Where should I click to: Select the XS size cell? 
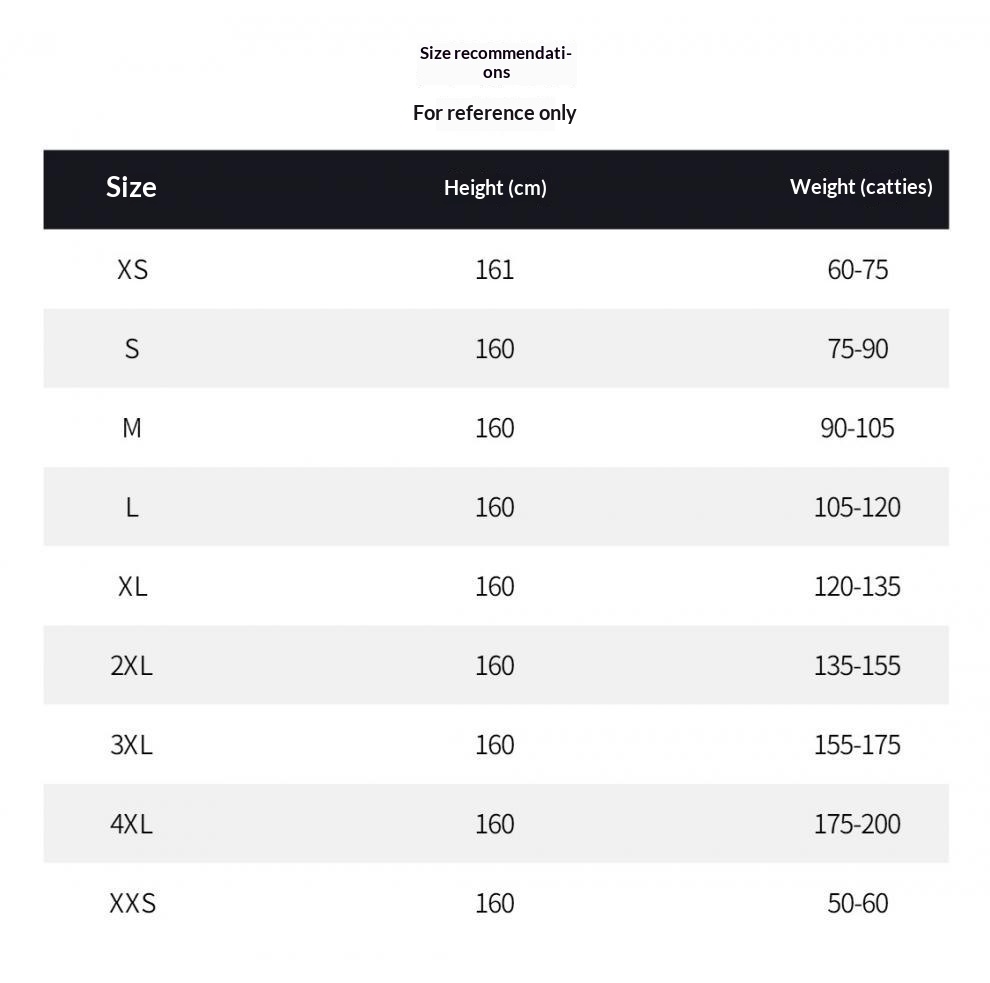tap(132, 269)
